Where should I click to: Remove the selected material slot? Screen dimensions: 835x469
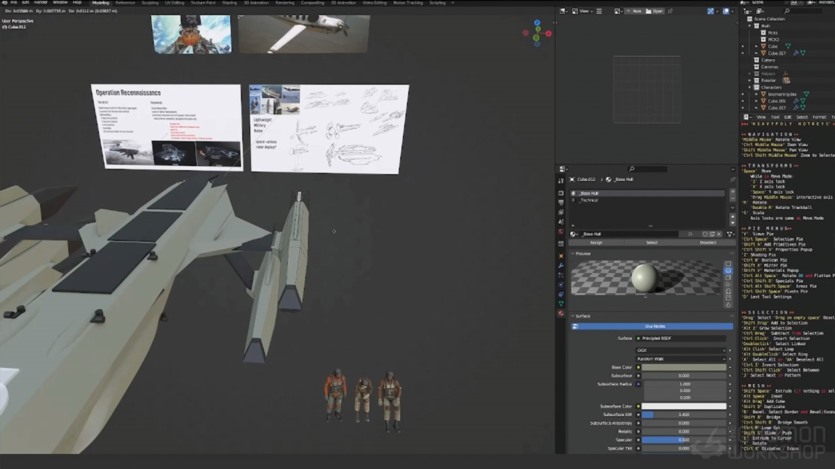(x=733, y=199)
